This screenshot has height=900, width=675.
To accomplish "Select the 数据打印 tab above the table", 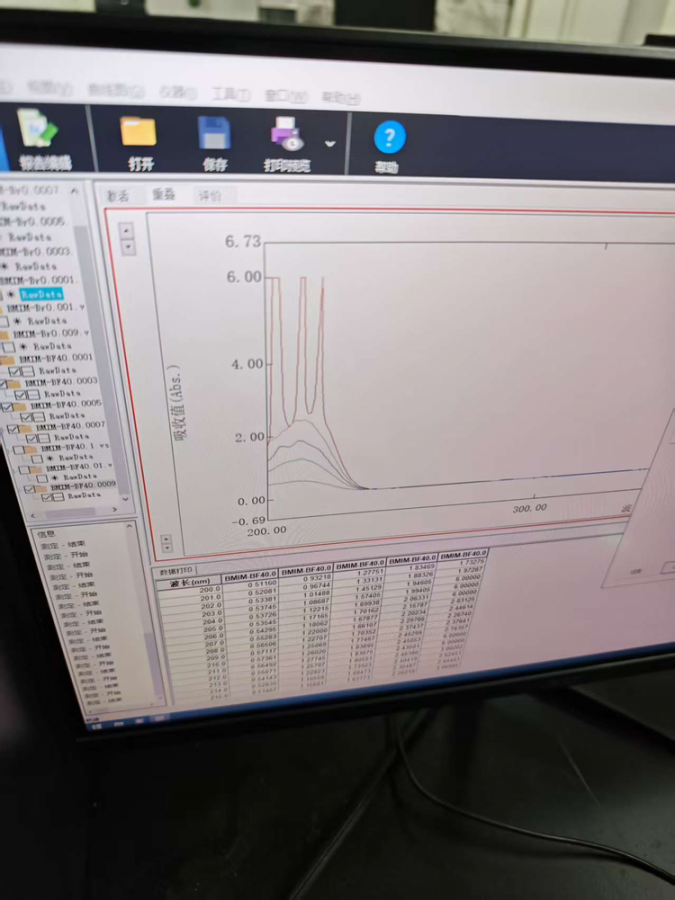I will tap(177, 571).
